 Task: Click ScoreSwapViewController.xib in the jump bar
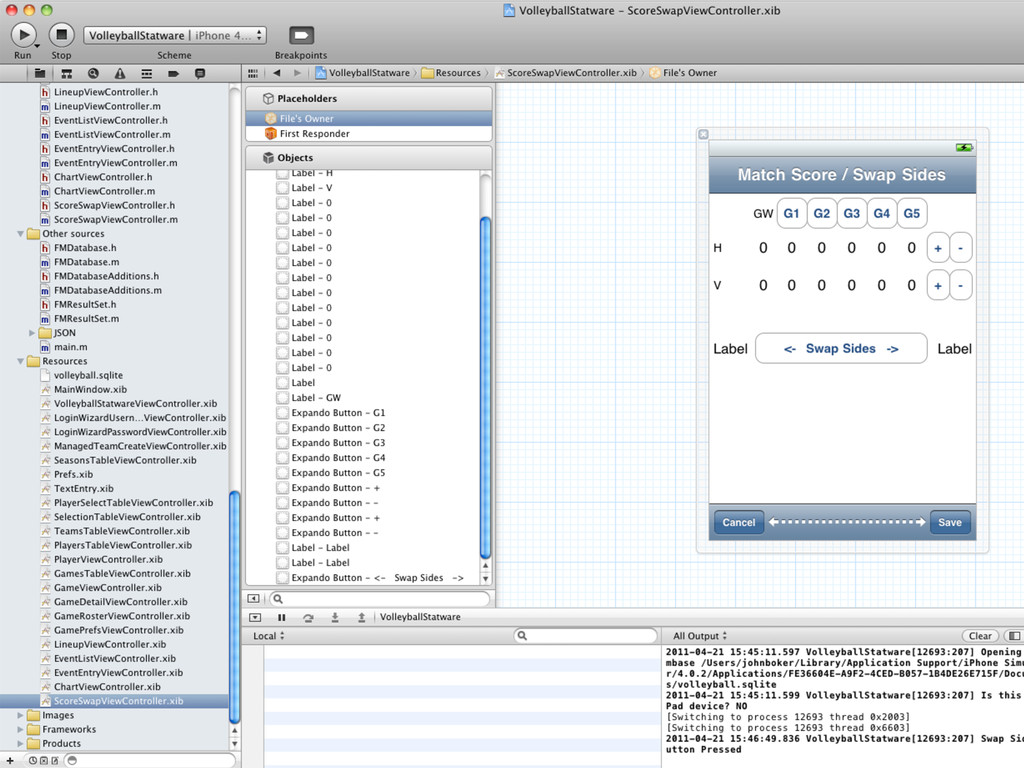[566, 73]
